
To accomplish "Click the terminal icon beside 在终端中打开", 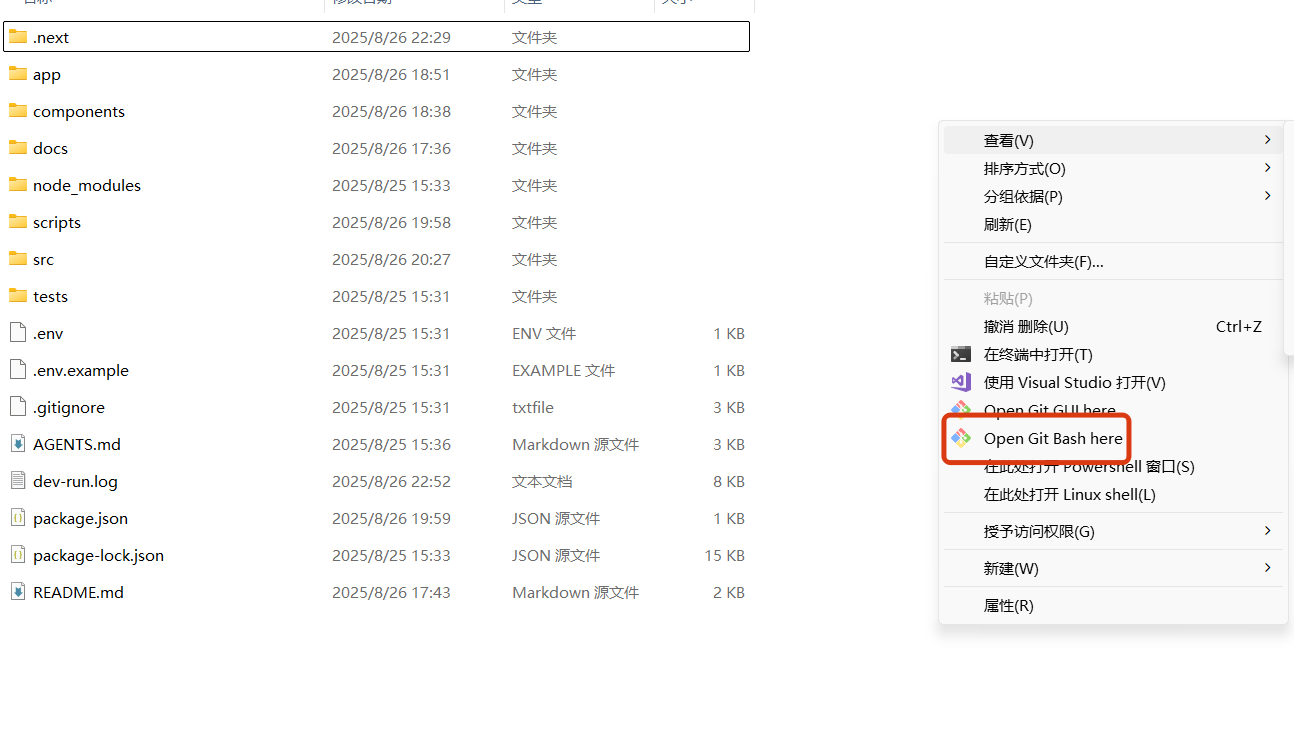I will click(960, 354).
